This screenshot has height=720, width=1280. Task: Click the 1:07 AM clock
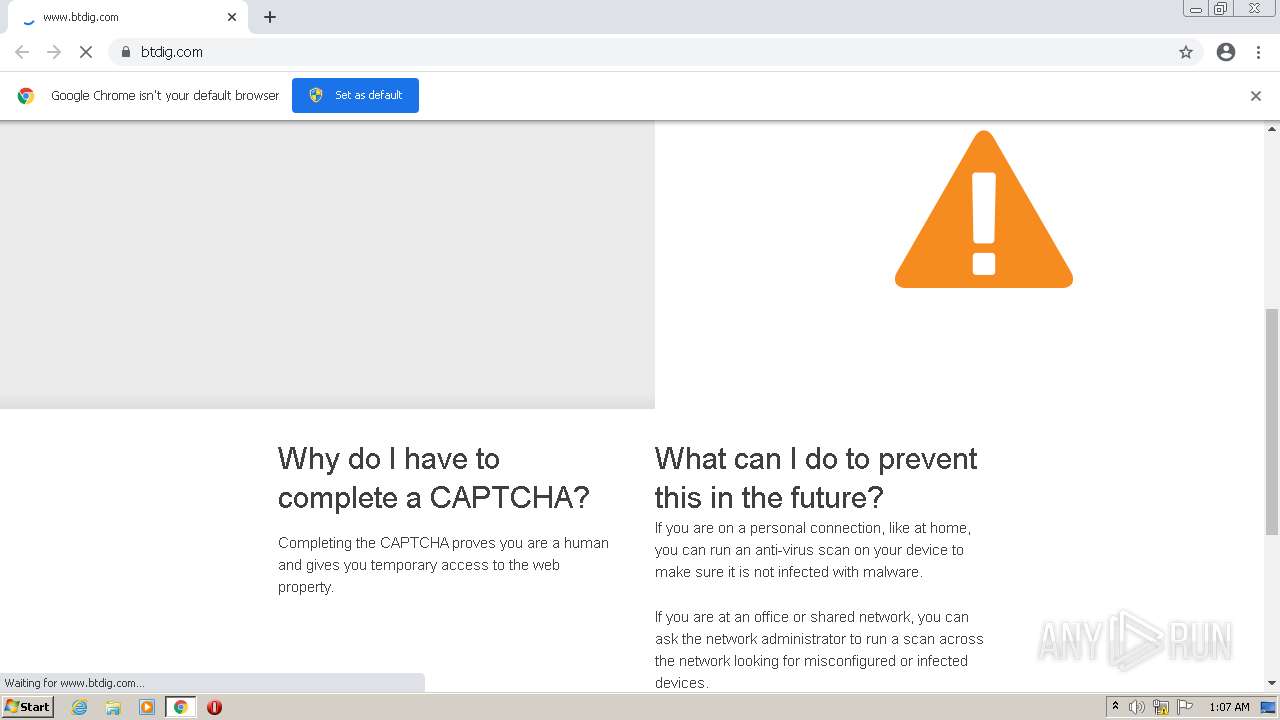tap(1229, 707)
